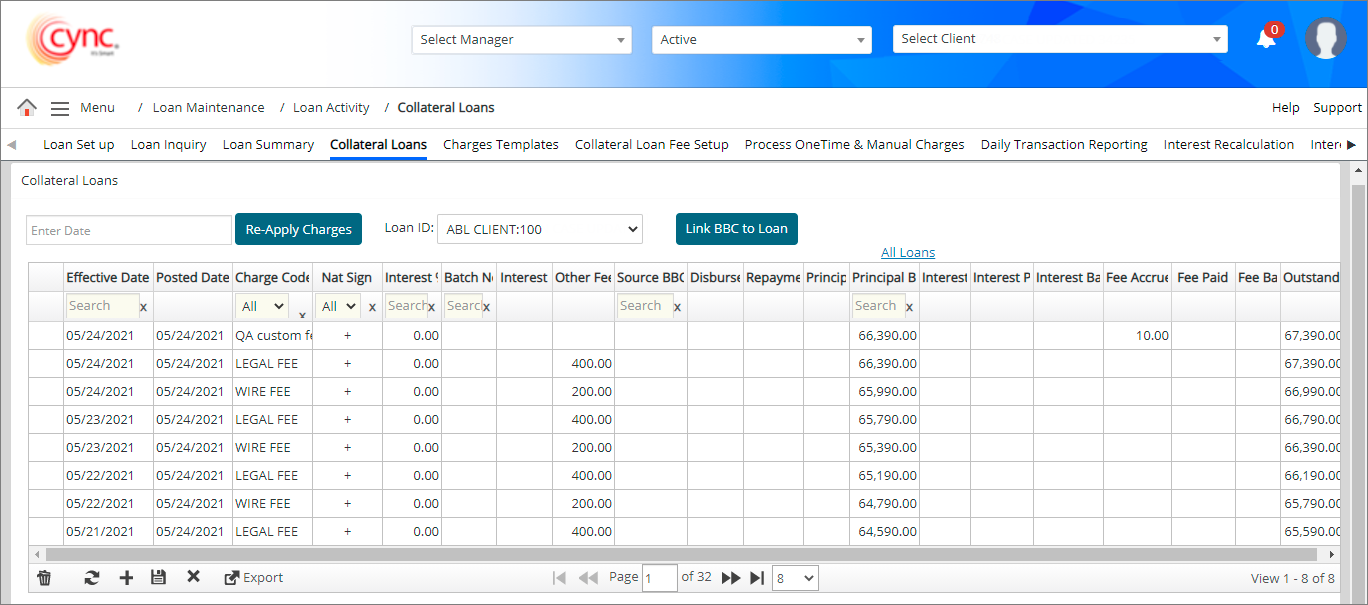Screen dimensions: 1368x605
Task: Go to the next page arrow
Action: click(731, 577)
